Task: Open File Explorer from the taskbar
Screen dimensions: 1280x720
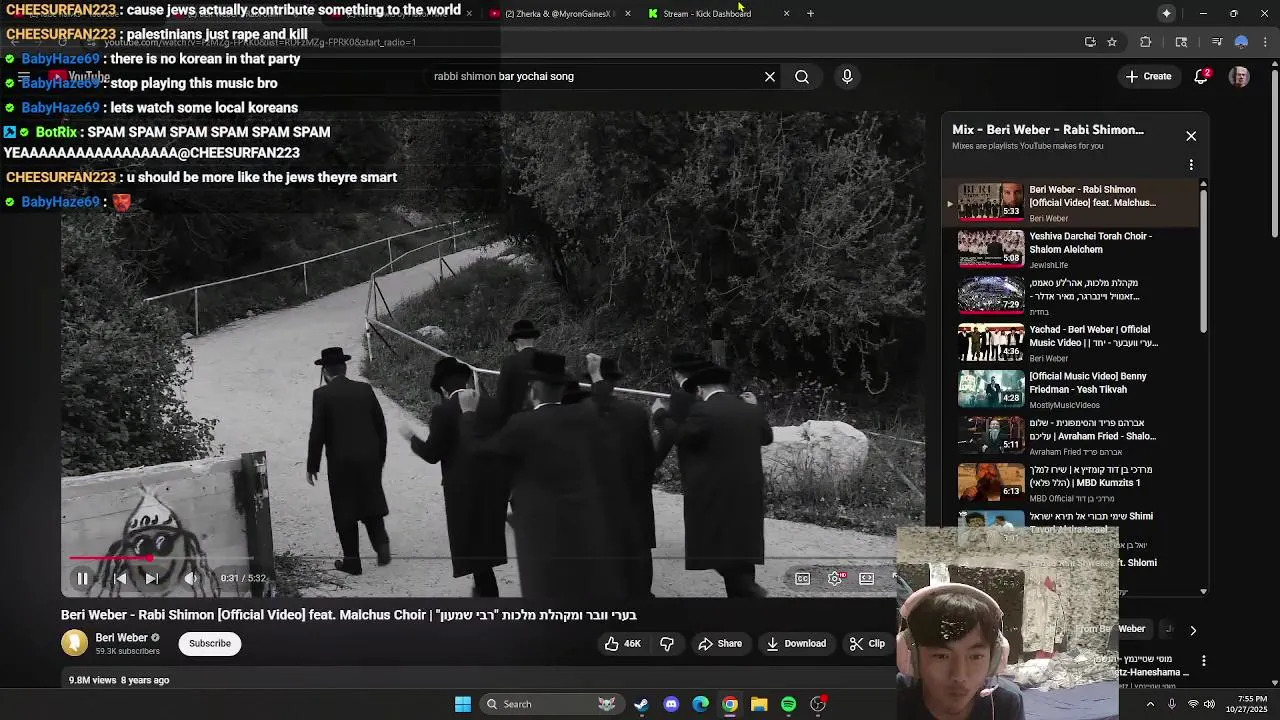Action: [759, 704]
